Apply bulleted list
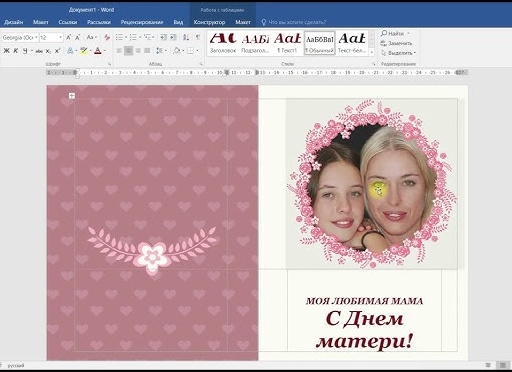The height and width of the screenshot is (372, 512). click(x=119, y=37)
